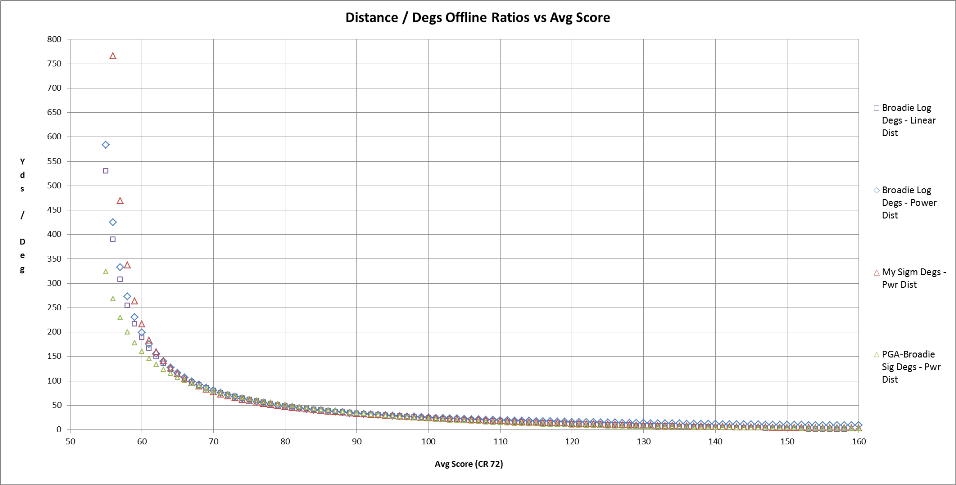Click the vertical 'Yds / Deg' axis title
This screenshot has height=485, width=956.
[x=22, y=214]
